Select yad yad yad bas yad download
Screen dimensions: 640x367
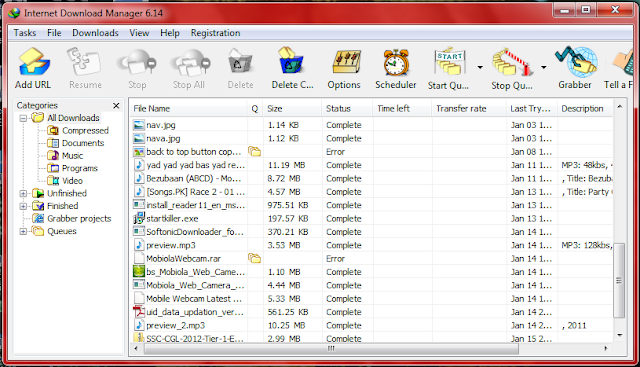371,165
